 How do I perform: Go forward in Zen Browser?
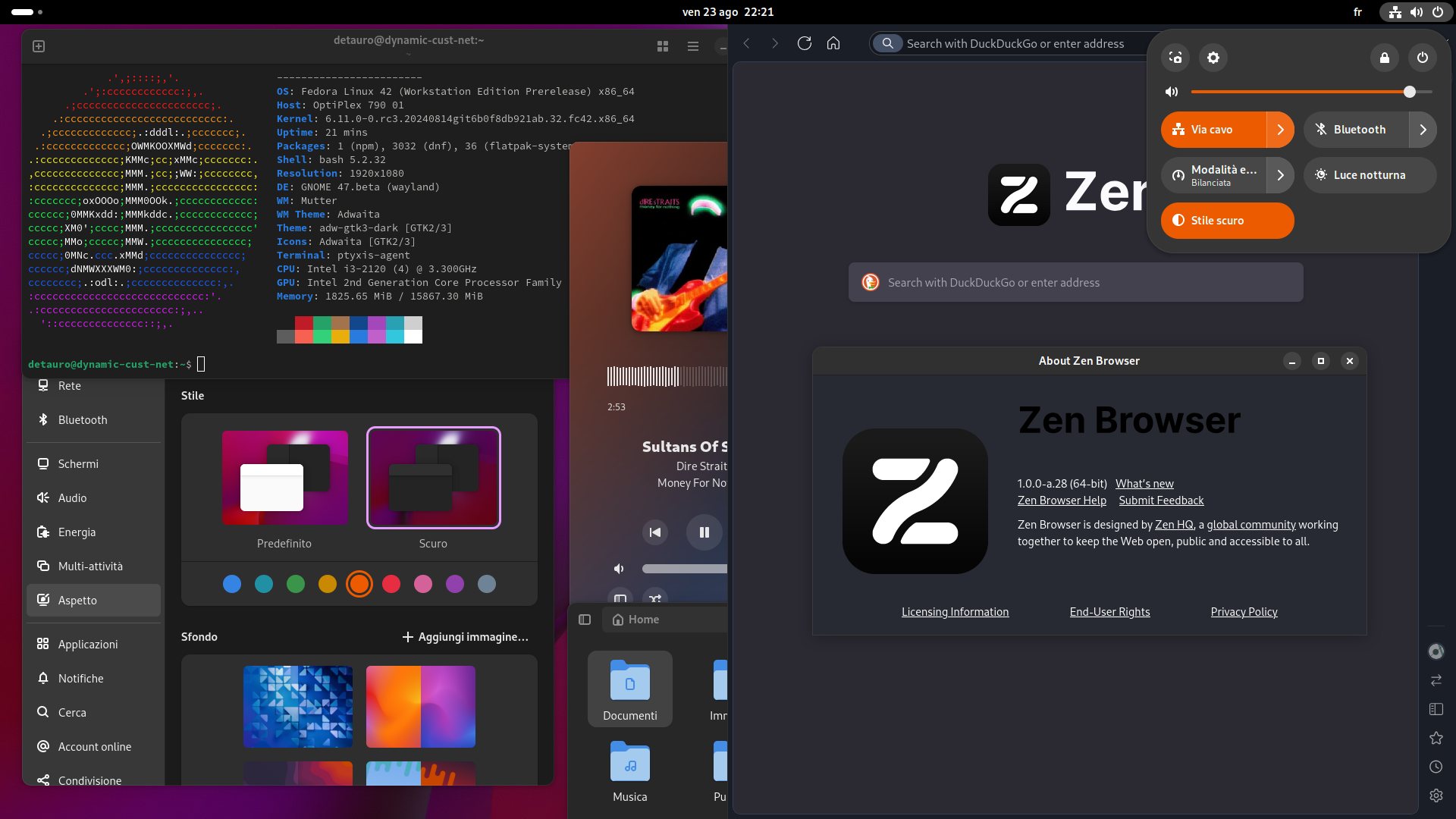point(775,43)
